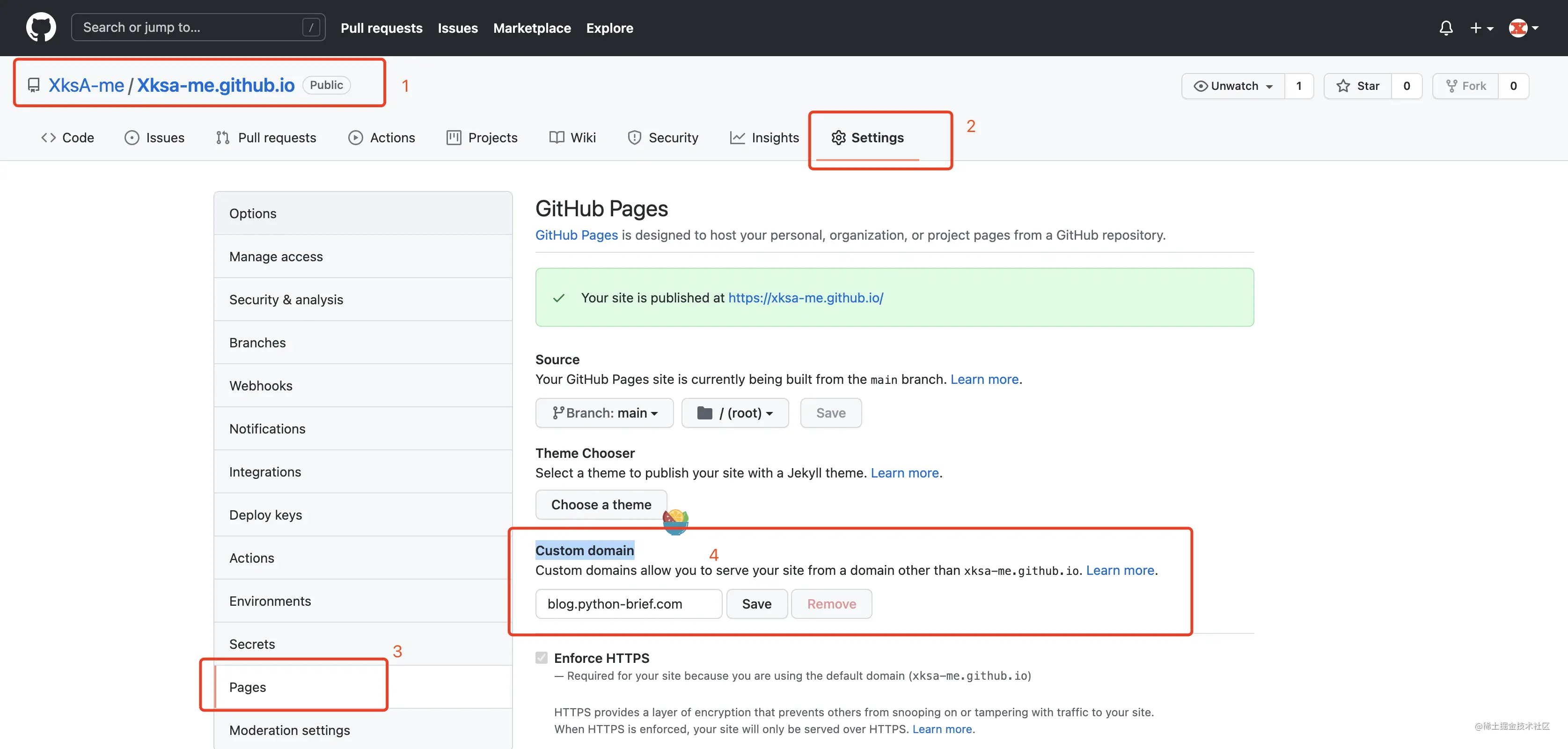Select Integrations in settings sidebar
1568x749 pixels.
pyautogui.click(x=363, y=472)
